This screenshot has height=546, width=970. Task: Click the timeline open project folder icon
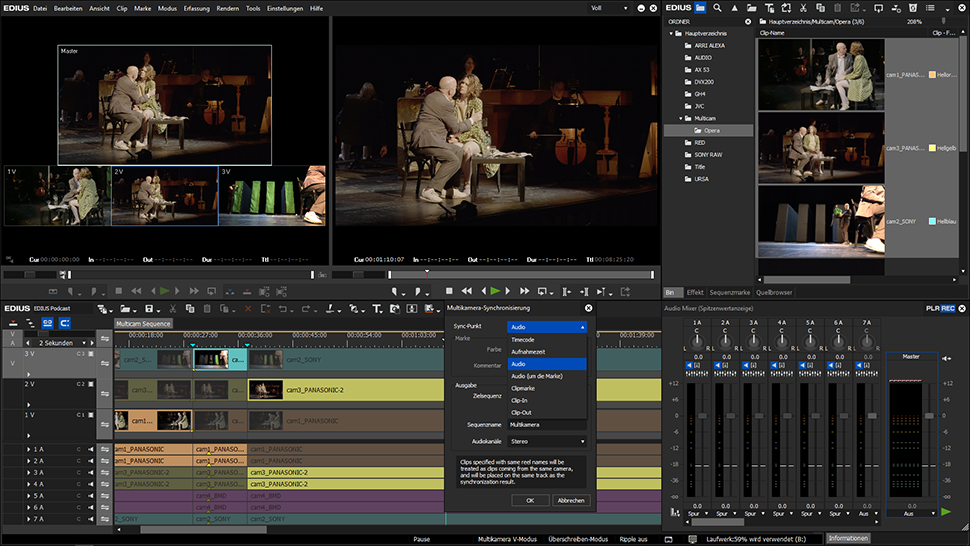(126, 309)
